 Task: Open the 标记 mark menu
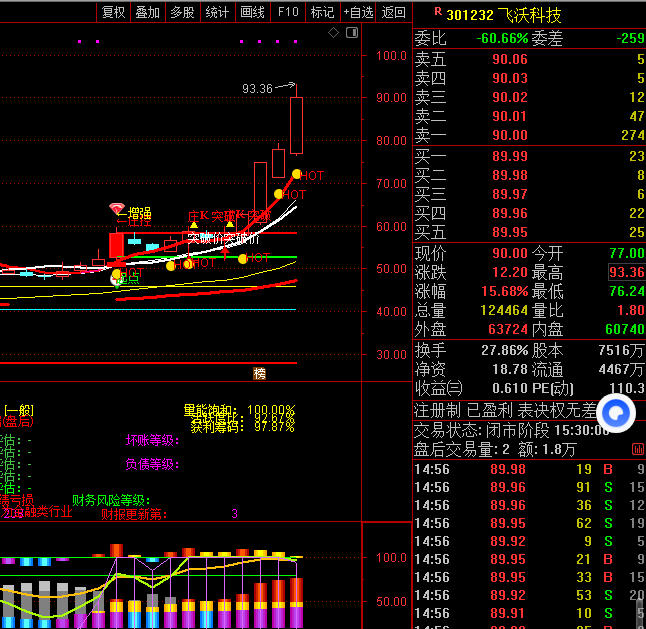[322, 12]
